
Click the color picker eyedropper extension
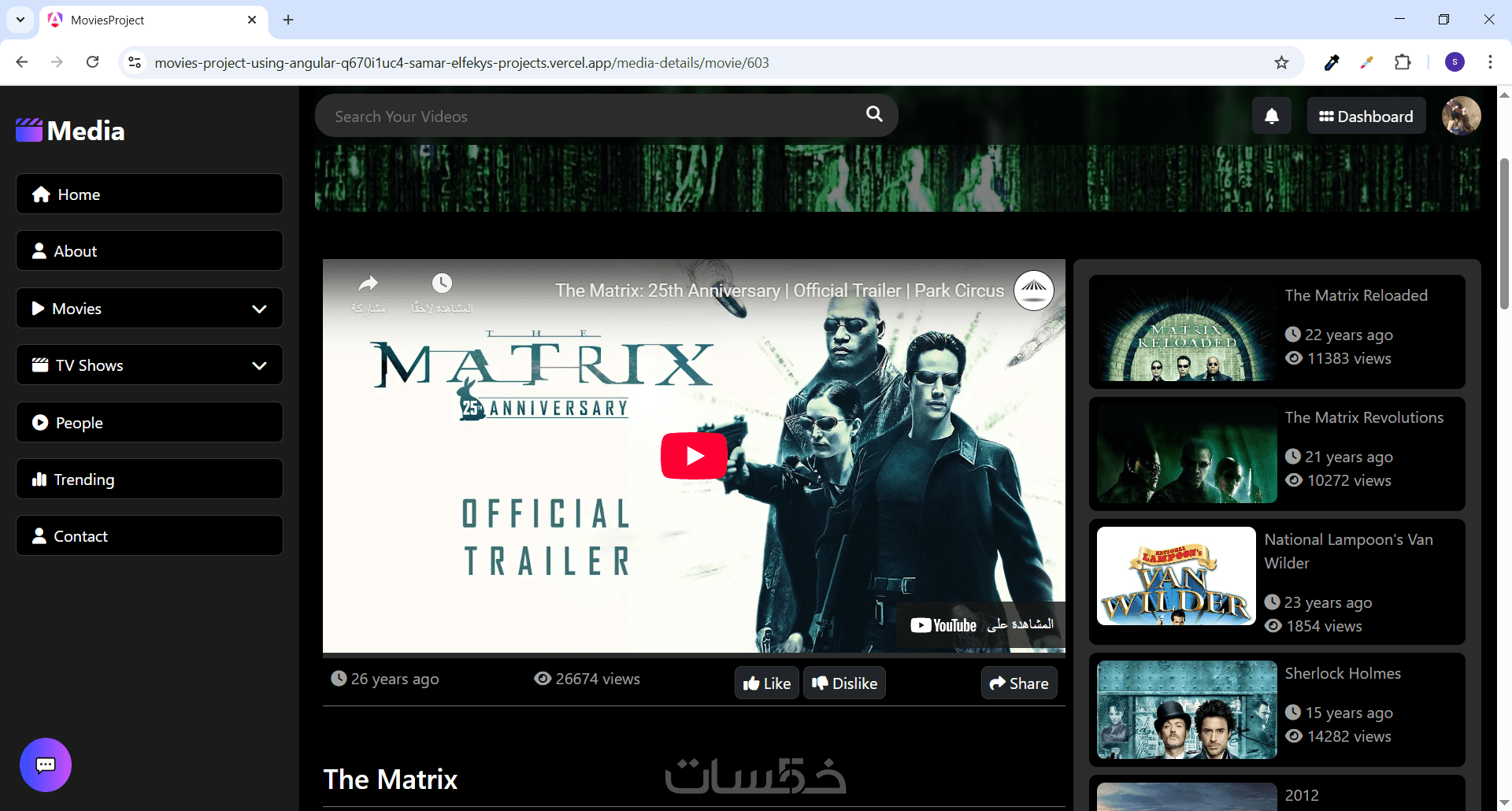click(1332, 63)
